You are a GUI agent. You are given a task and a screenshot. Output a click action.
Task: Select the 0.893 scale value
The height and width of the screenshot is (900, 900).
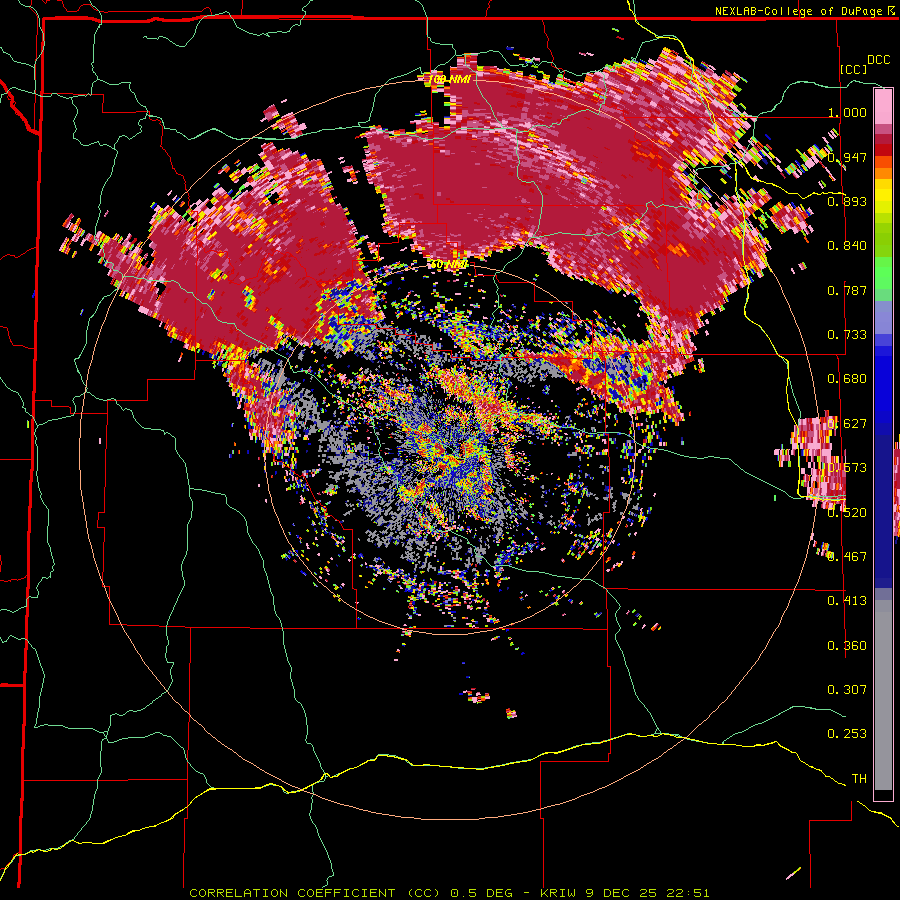tap(847, 201)
